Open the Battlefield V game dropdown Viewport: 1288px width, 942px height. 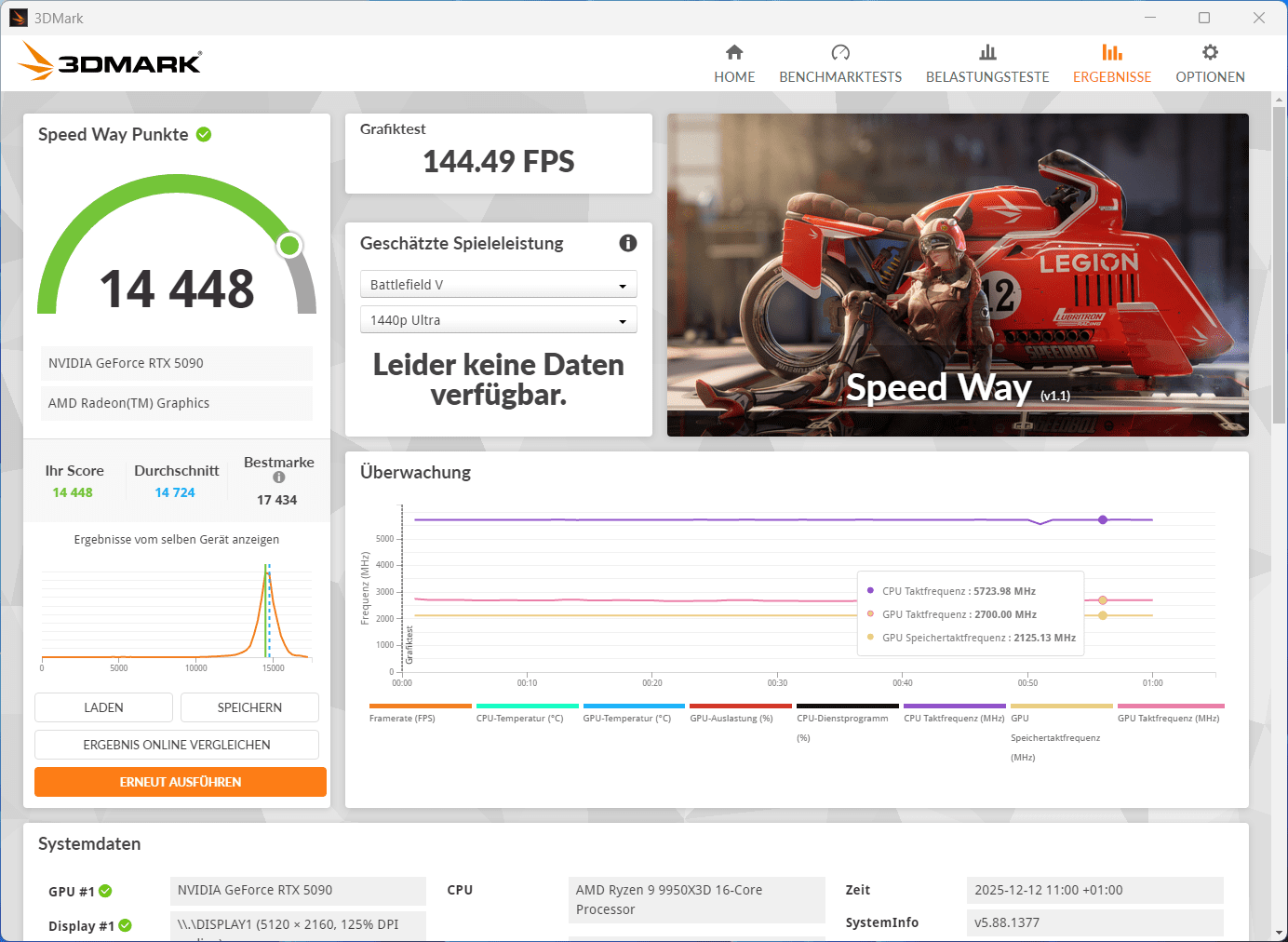499,284
